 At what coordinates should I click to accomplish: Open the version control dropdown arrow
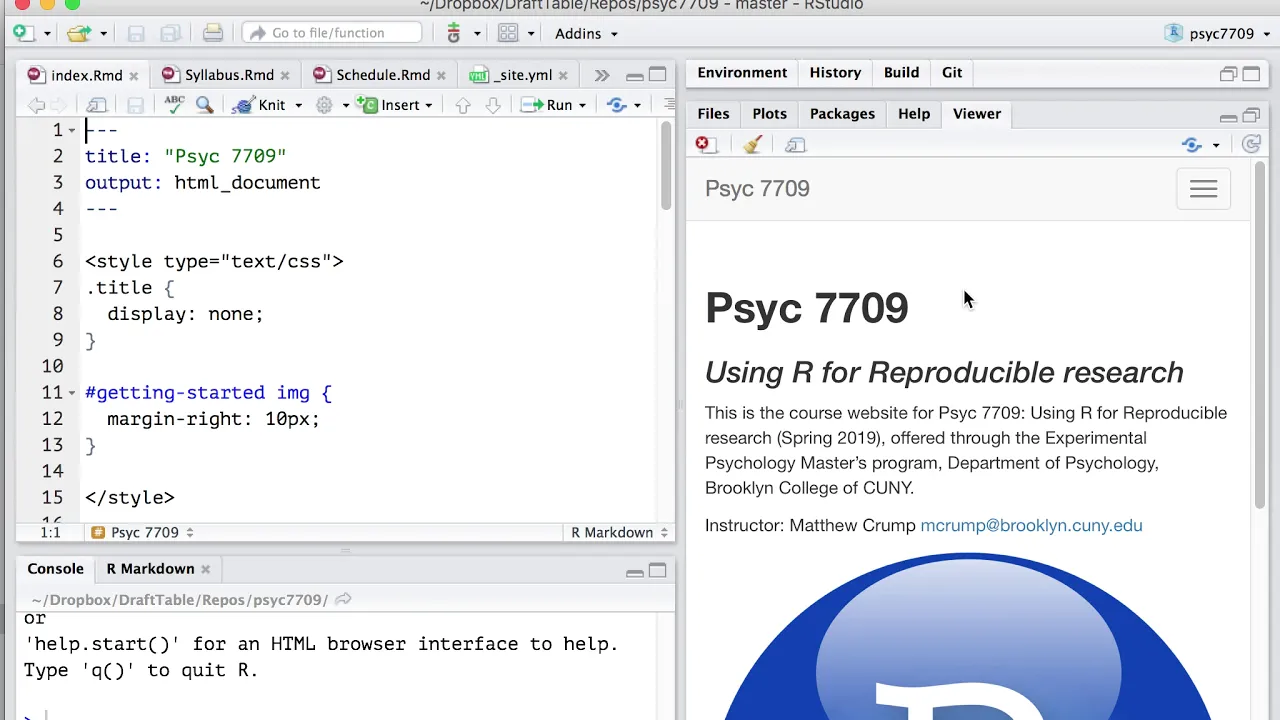[x=477, y=34]
